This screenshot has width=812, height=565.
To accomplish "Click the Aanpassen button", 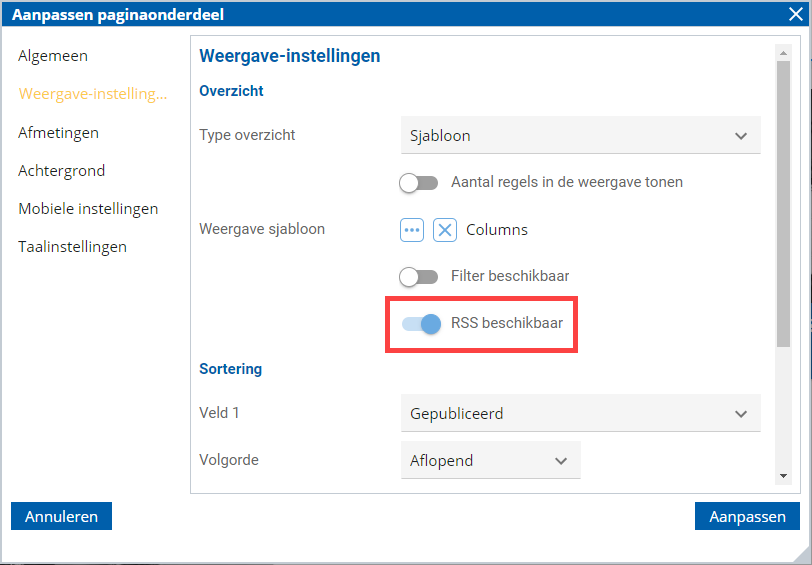I will 747,516.
